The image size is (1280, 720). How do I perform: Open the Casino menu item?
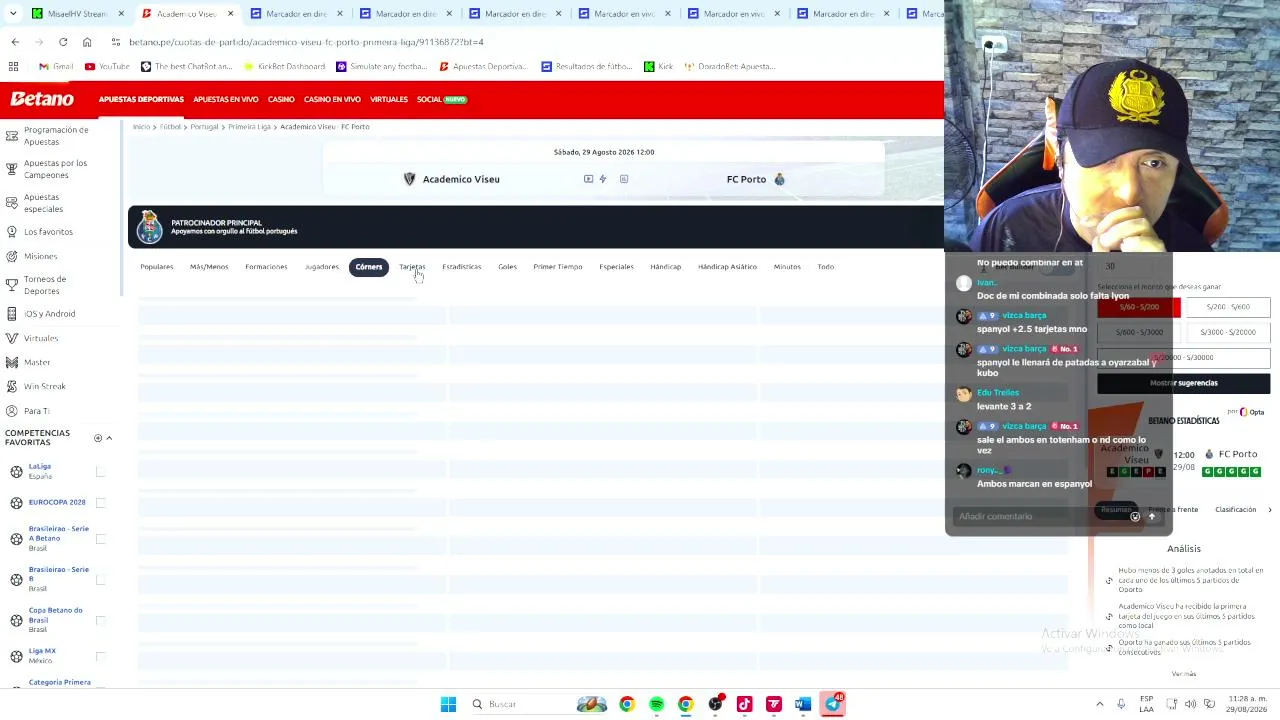pyautogui.click(x=281, y=99)
